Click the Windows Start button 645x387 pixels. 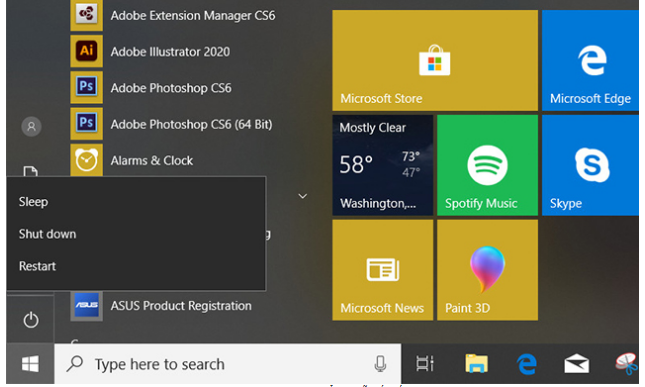pyautogui.click(x=30, y=364)
